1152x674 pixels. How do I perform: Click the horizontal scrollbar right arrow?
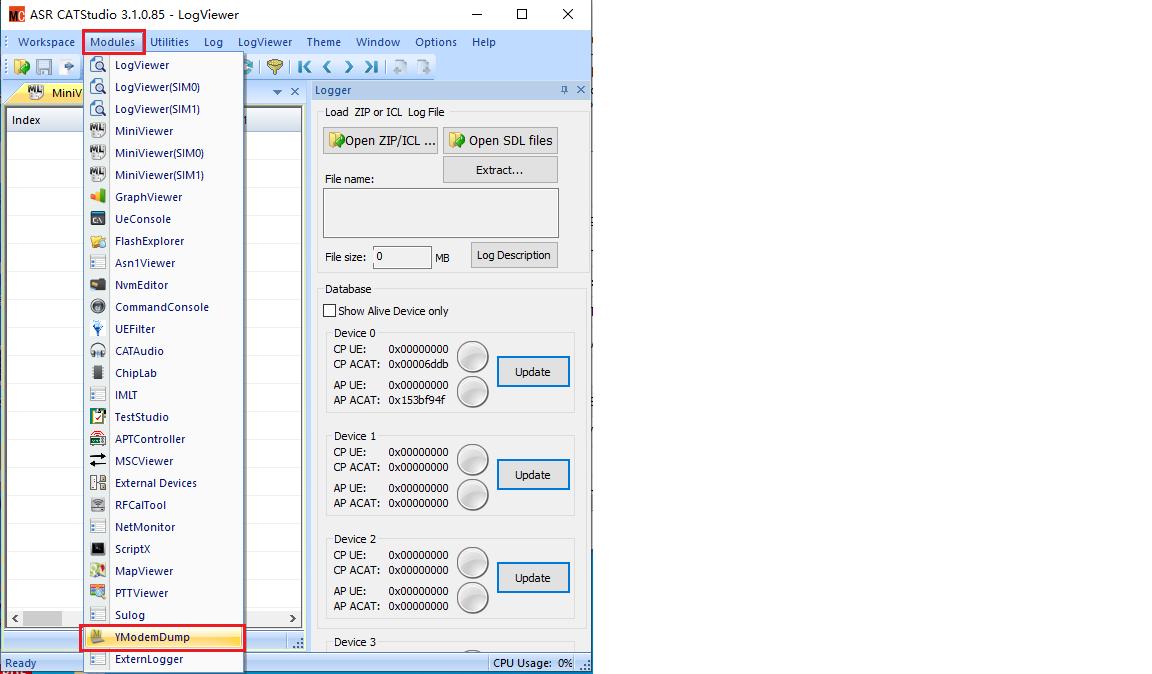click(x=292, y=618)
